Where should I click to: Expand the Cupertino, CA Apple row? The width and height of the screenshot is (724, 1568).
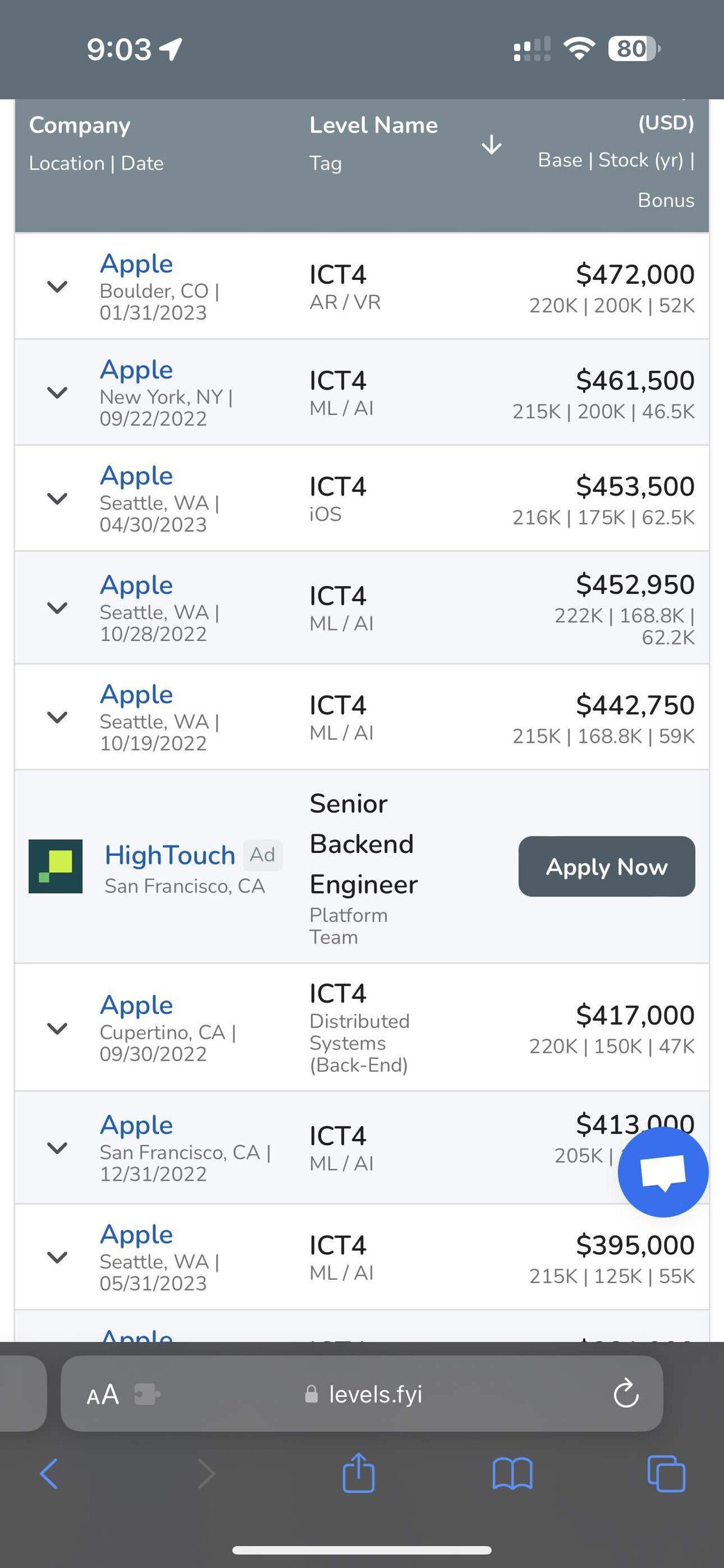point(57,1028)
